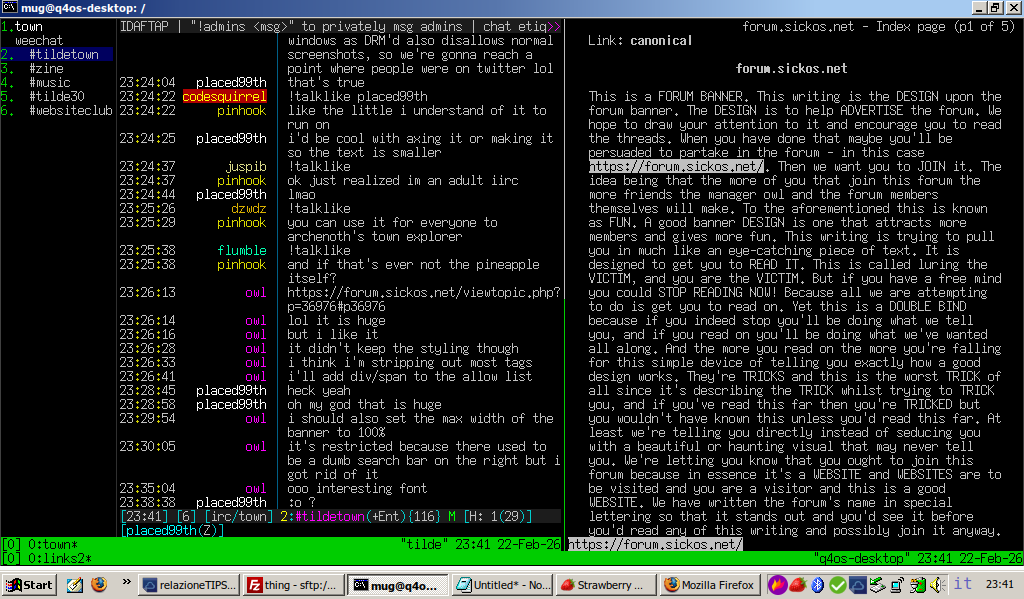The image size is (1024, 599).
Task: Click the purple flame tray icon
Action: tap(778, 584)
